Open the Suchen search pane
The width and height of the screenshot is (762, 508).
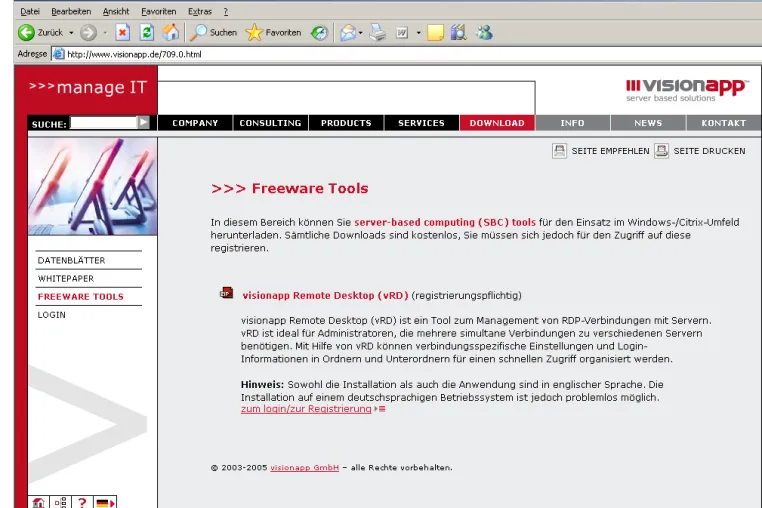click(x=213, y=33)
